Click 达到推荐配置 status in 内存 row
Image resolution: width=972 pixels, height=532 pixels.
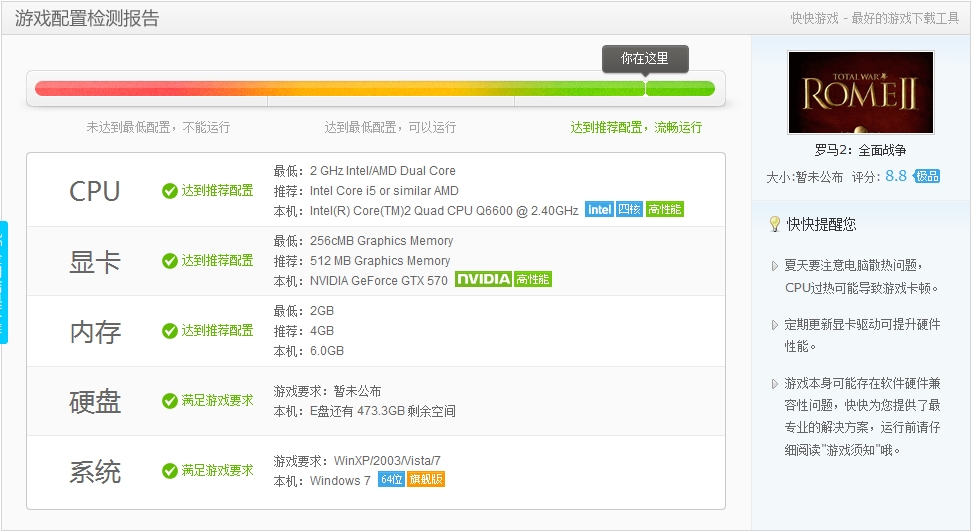click(x=217, y=330)
